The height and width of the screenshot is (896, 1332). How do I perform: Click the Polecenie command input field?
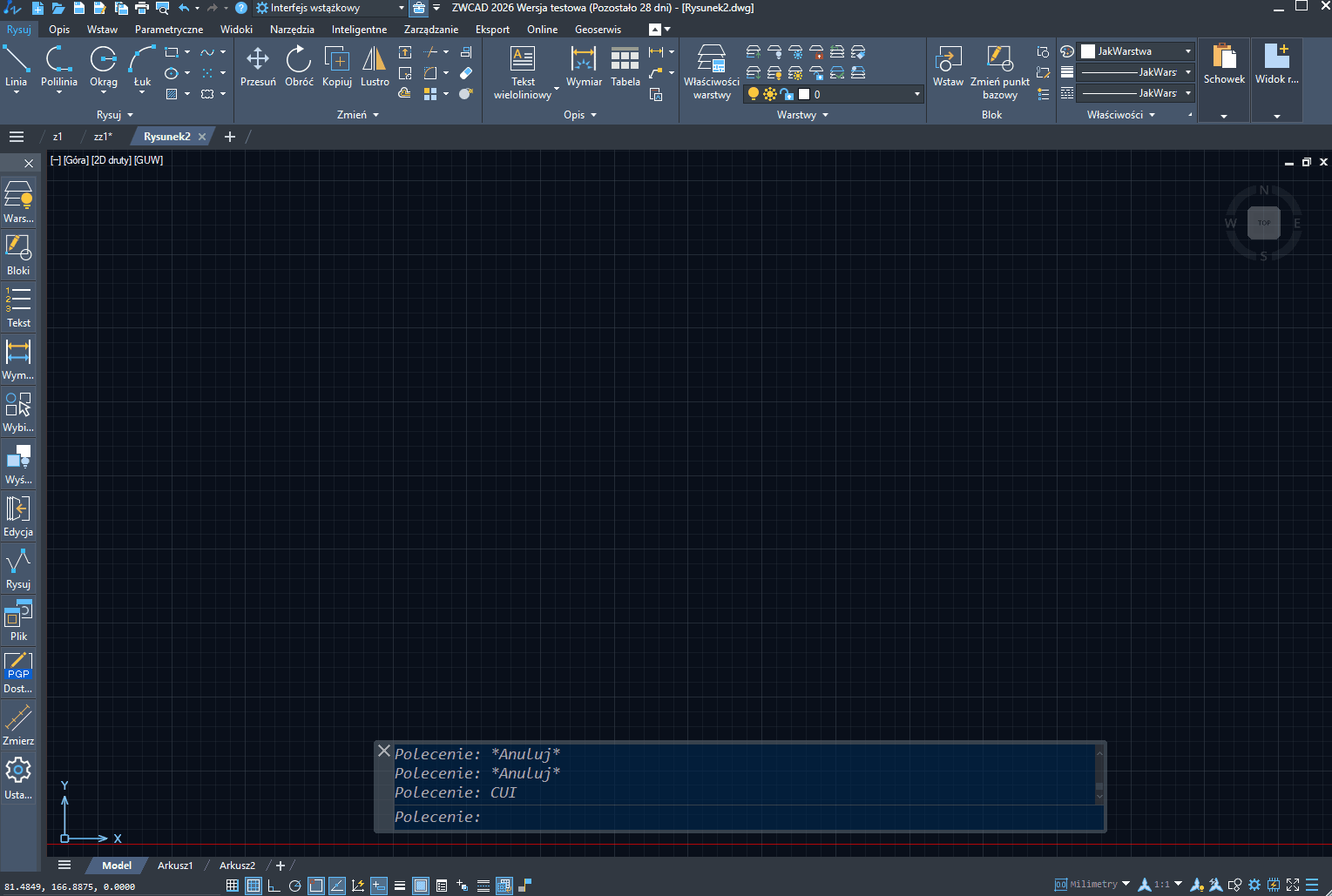pos(748,817)
